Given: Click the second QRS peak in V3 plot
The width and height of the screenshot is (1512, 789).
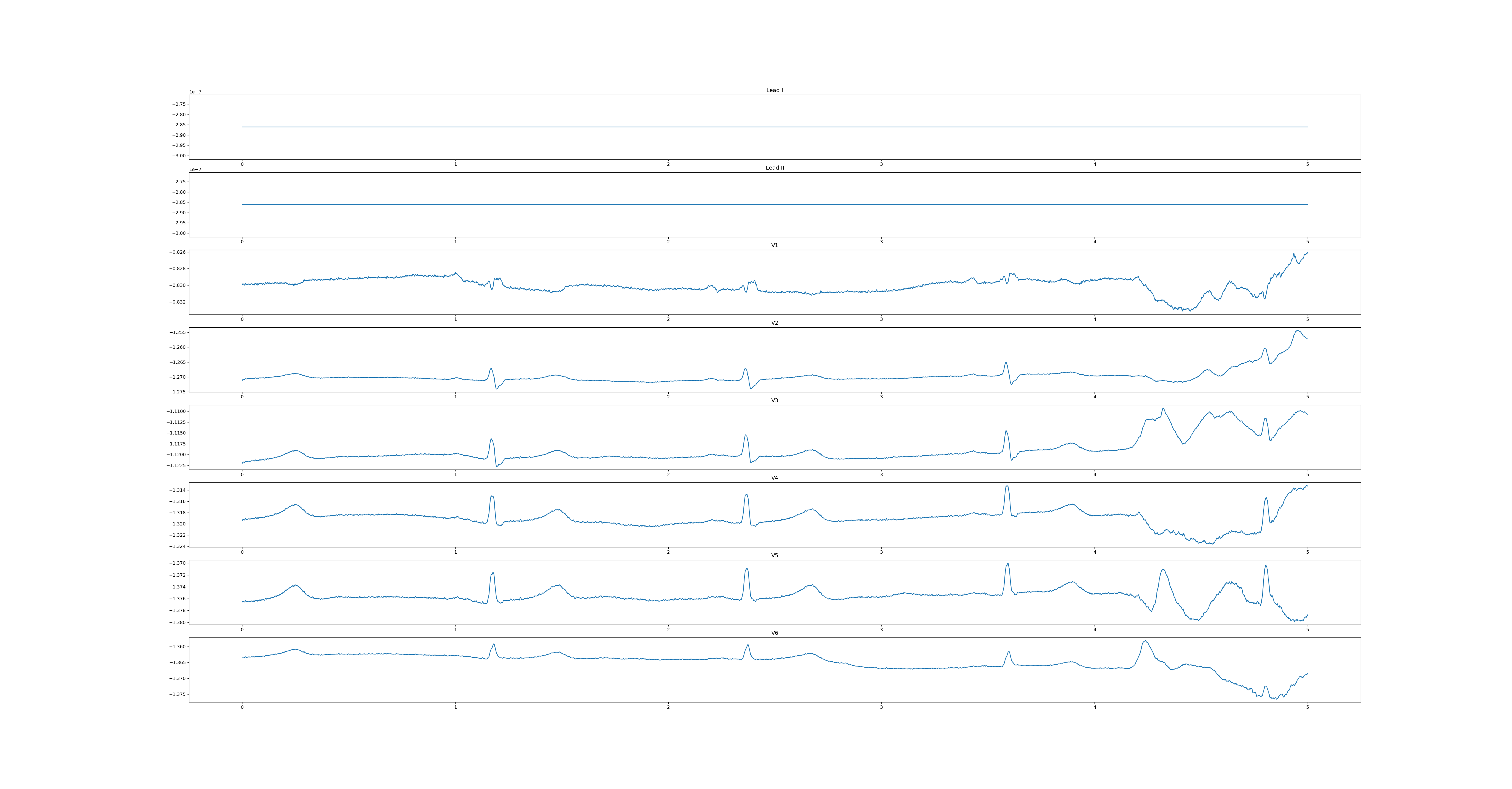Looking at the screenshot, I should [x=745, y=436].
